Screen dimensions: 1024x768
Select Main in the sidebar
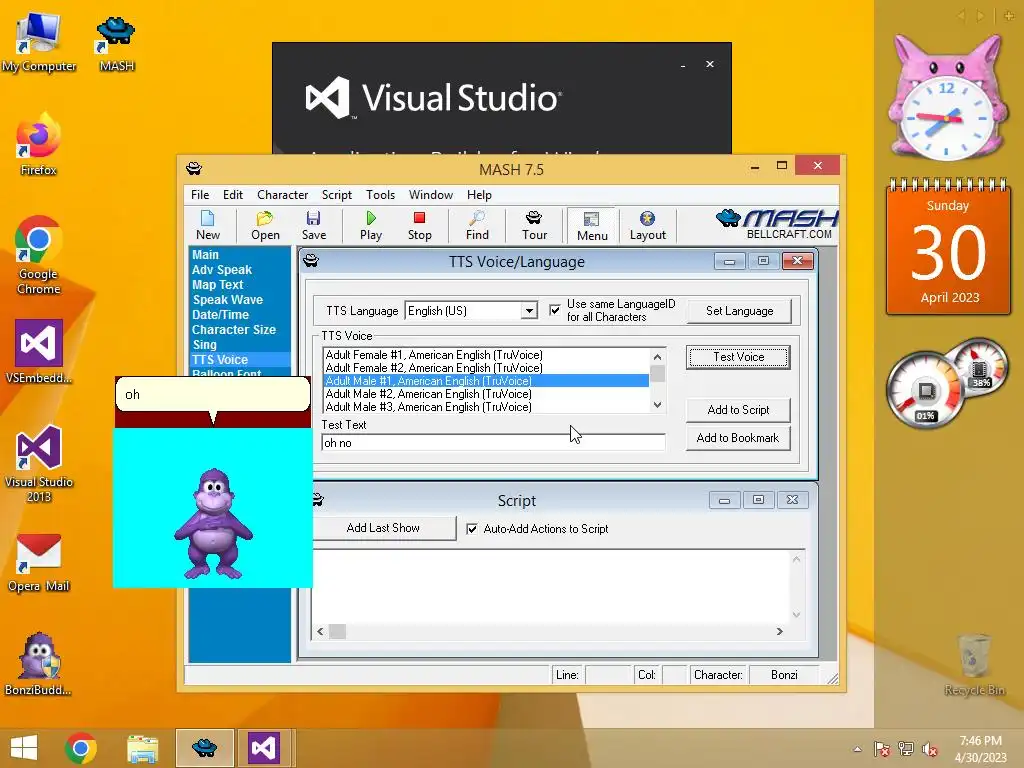[x=205, y=255]
